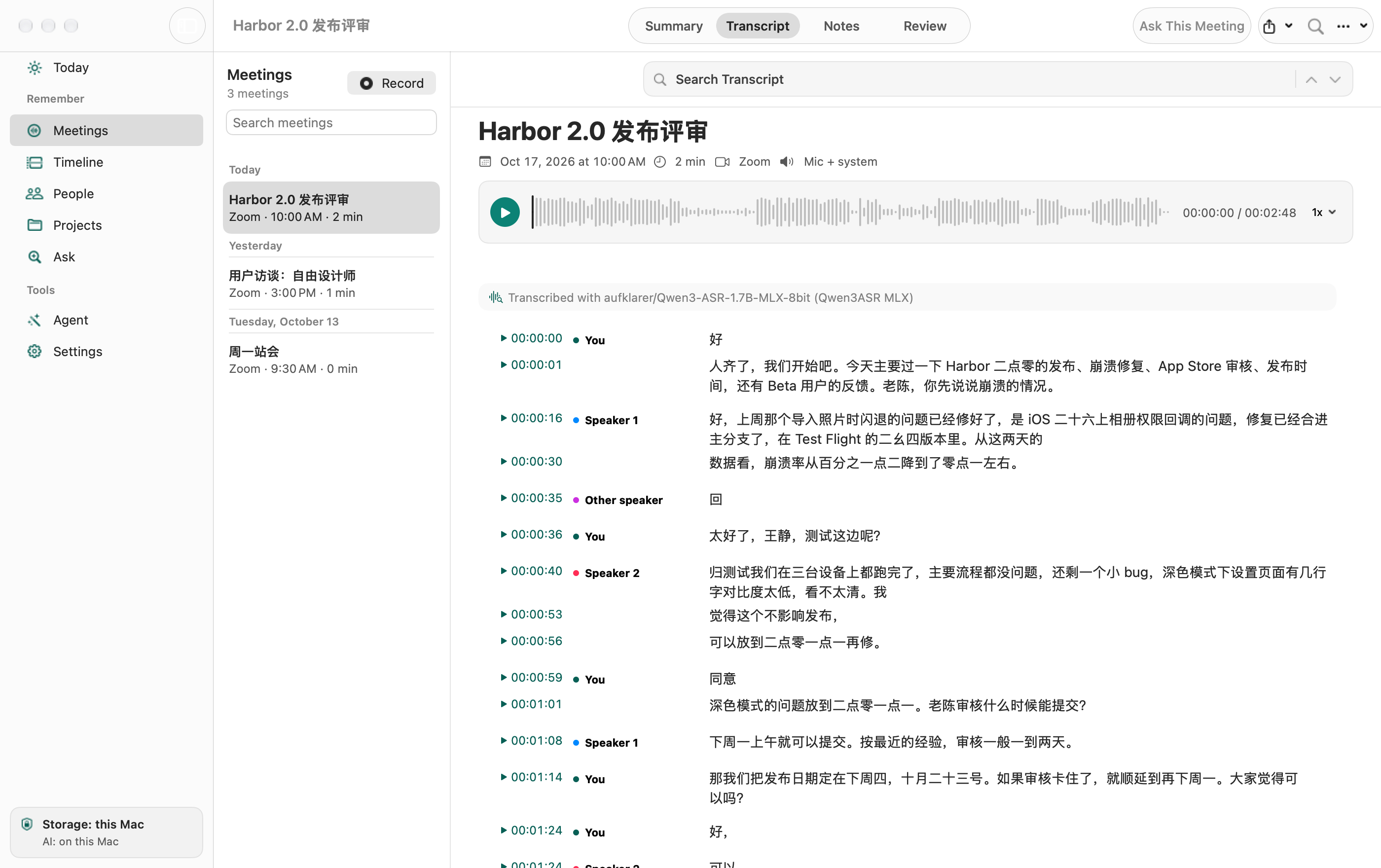Play from timestamp 00:01:08
1381x868 pixels.
pos(531,741)
